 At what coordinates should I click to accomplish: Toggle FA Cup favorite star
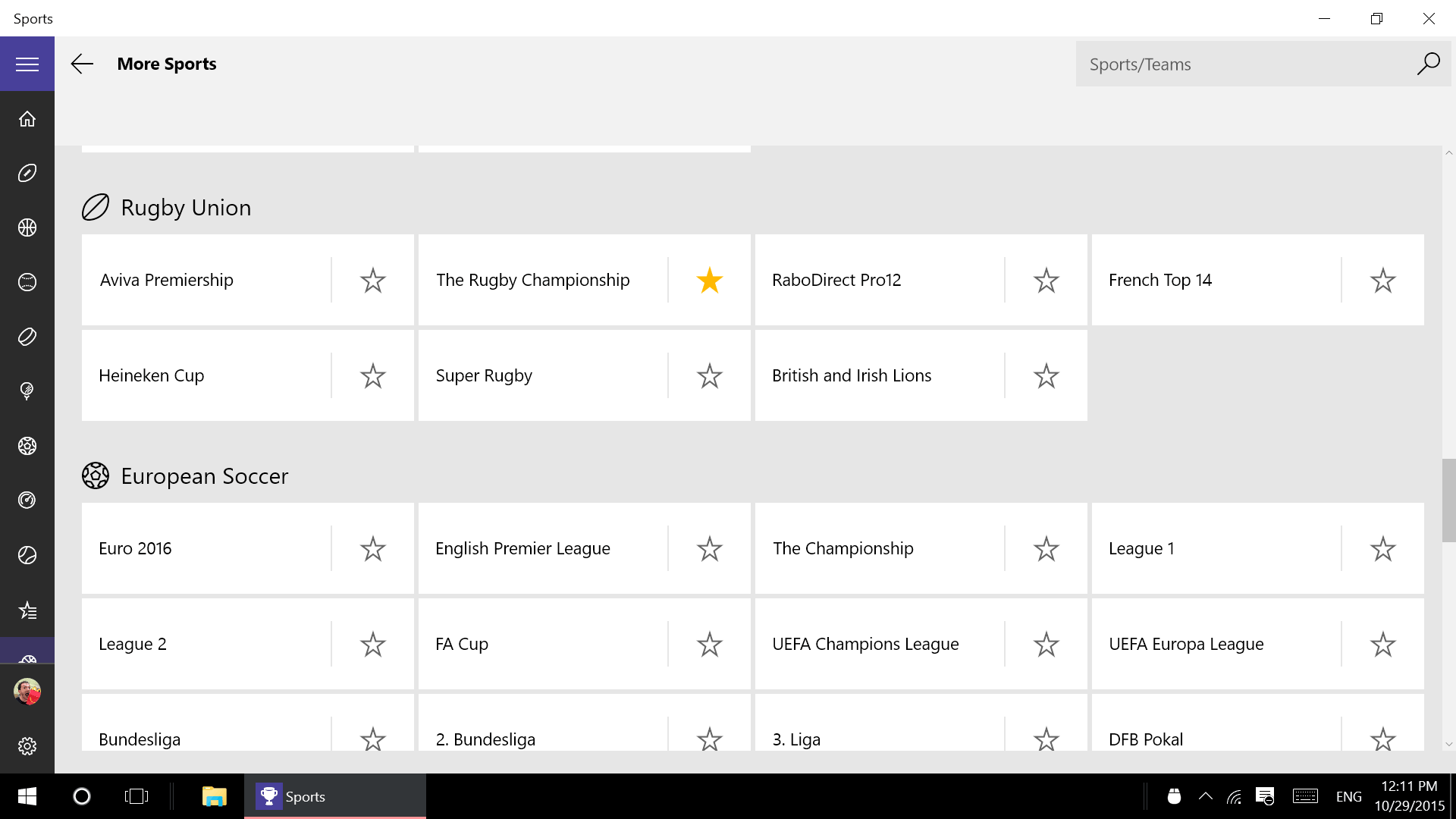pos(710,645)
